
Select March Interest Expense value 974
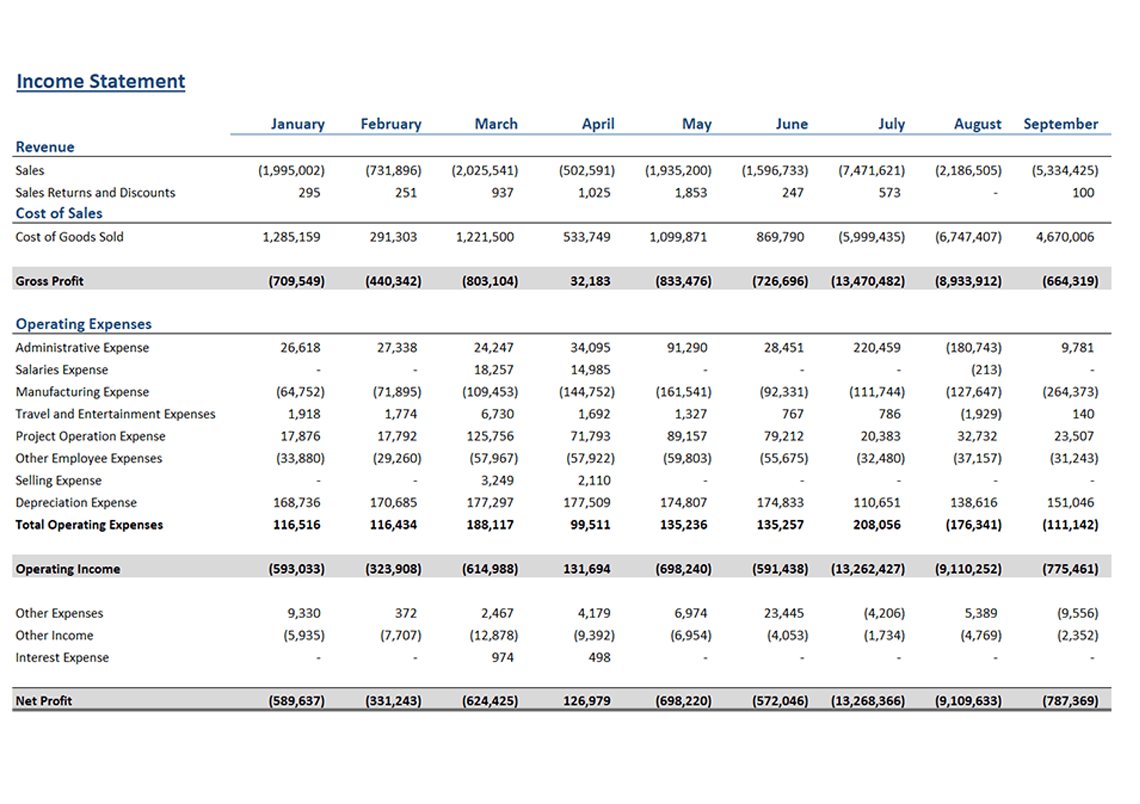coord(502,658)
